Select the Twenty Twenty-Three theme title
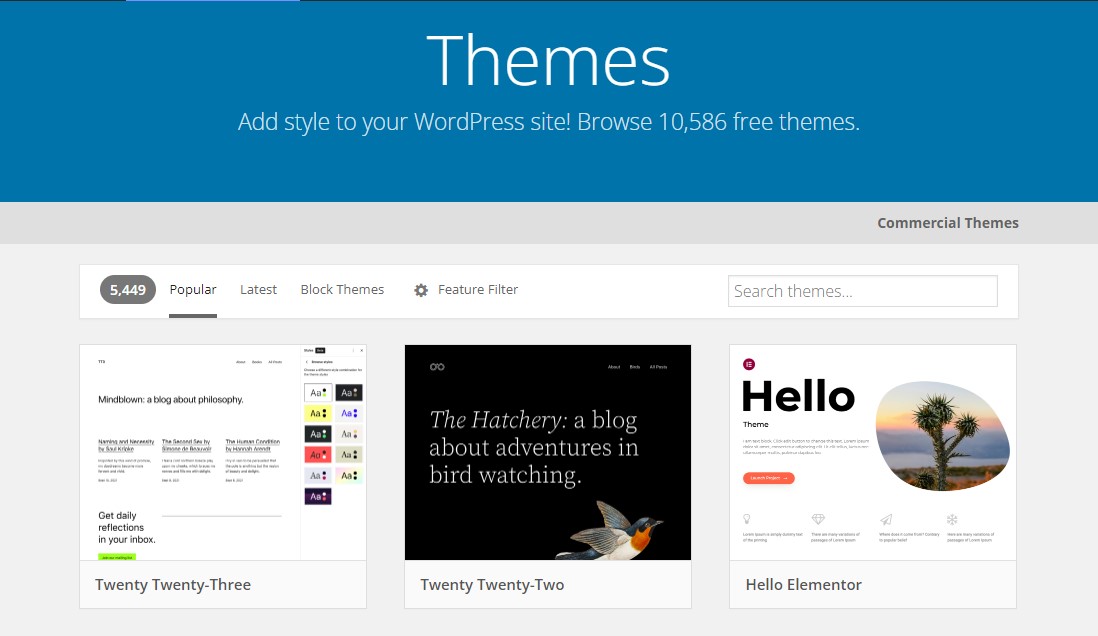Screen dimensions: 1098x636 173,585
